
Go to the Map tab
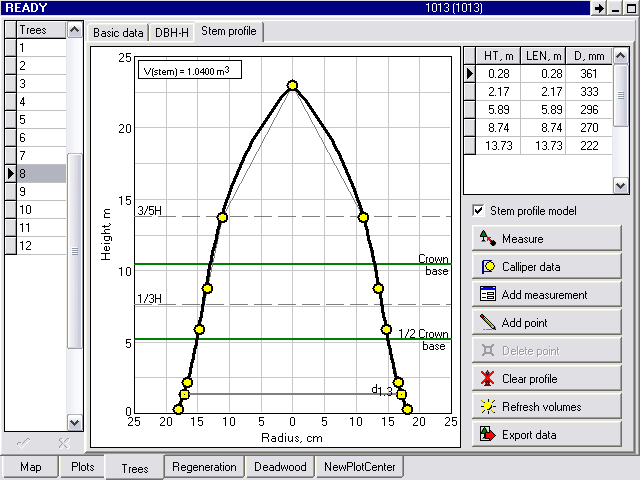coord(31,467)
